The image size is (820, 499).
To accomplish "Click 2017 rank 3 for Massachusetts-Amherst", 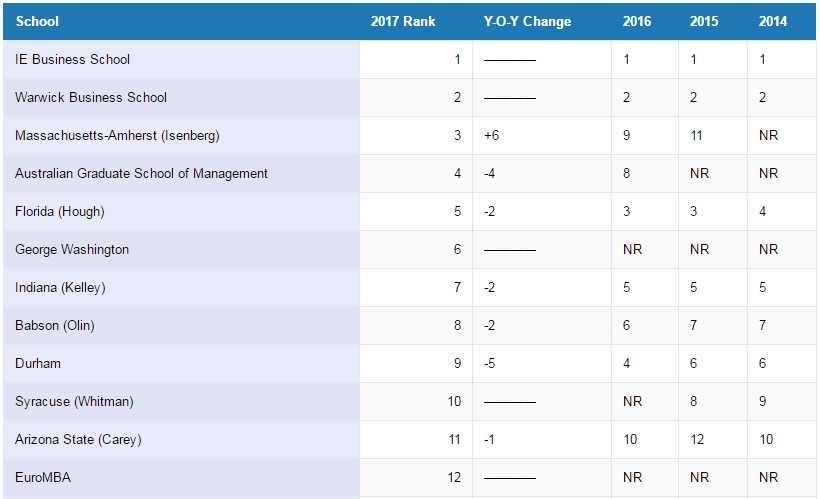I will pyautogui.click(x=458, y=135).
